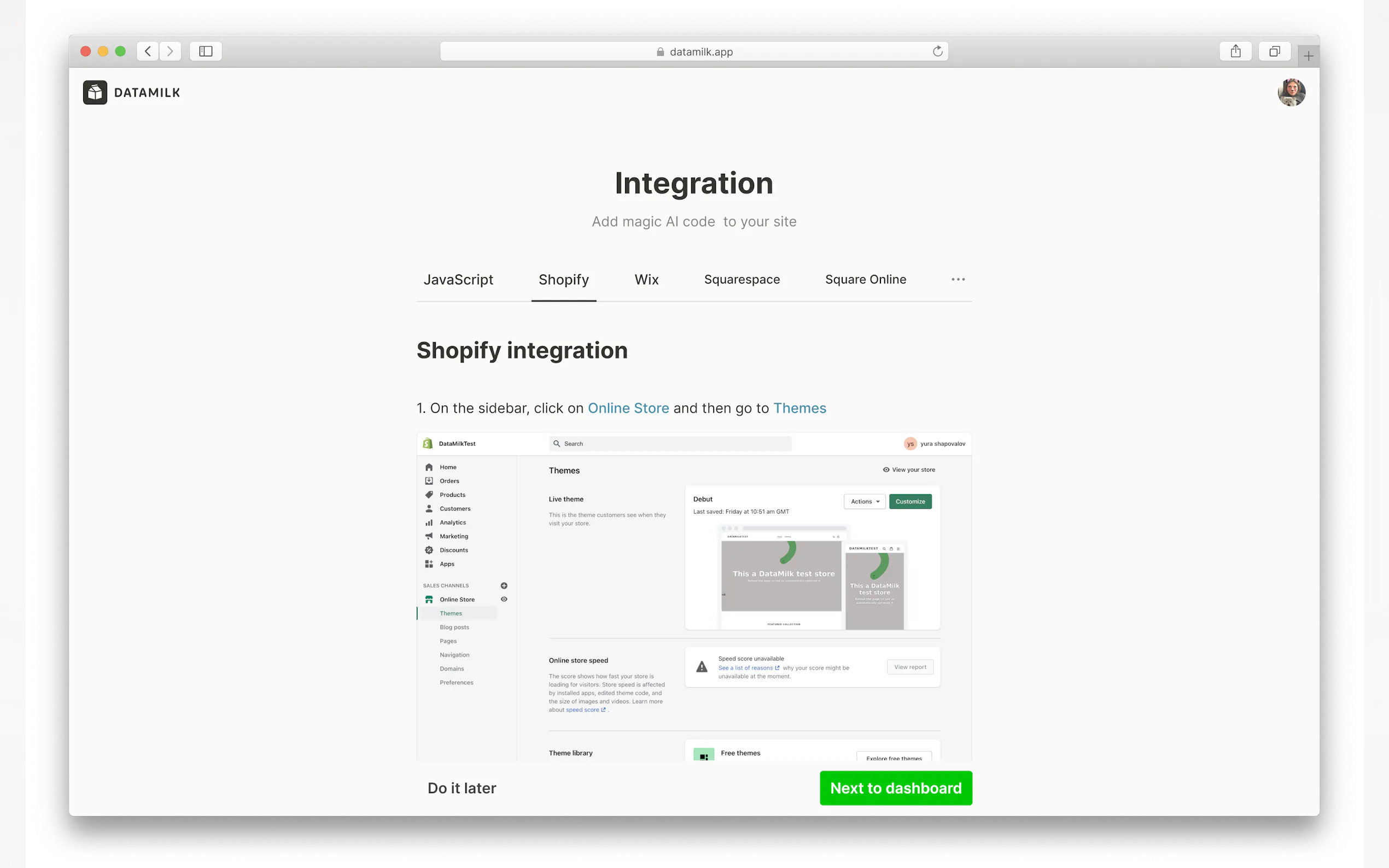Go back using Safari's back arrow

[148, 52]
